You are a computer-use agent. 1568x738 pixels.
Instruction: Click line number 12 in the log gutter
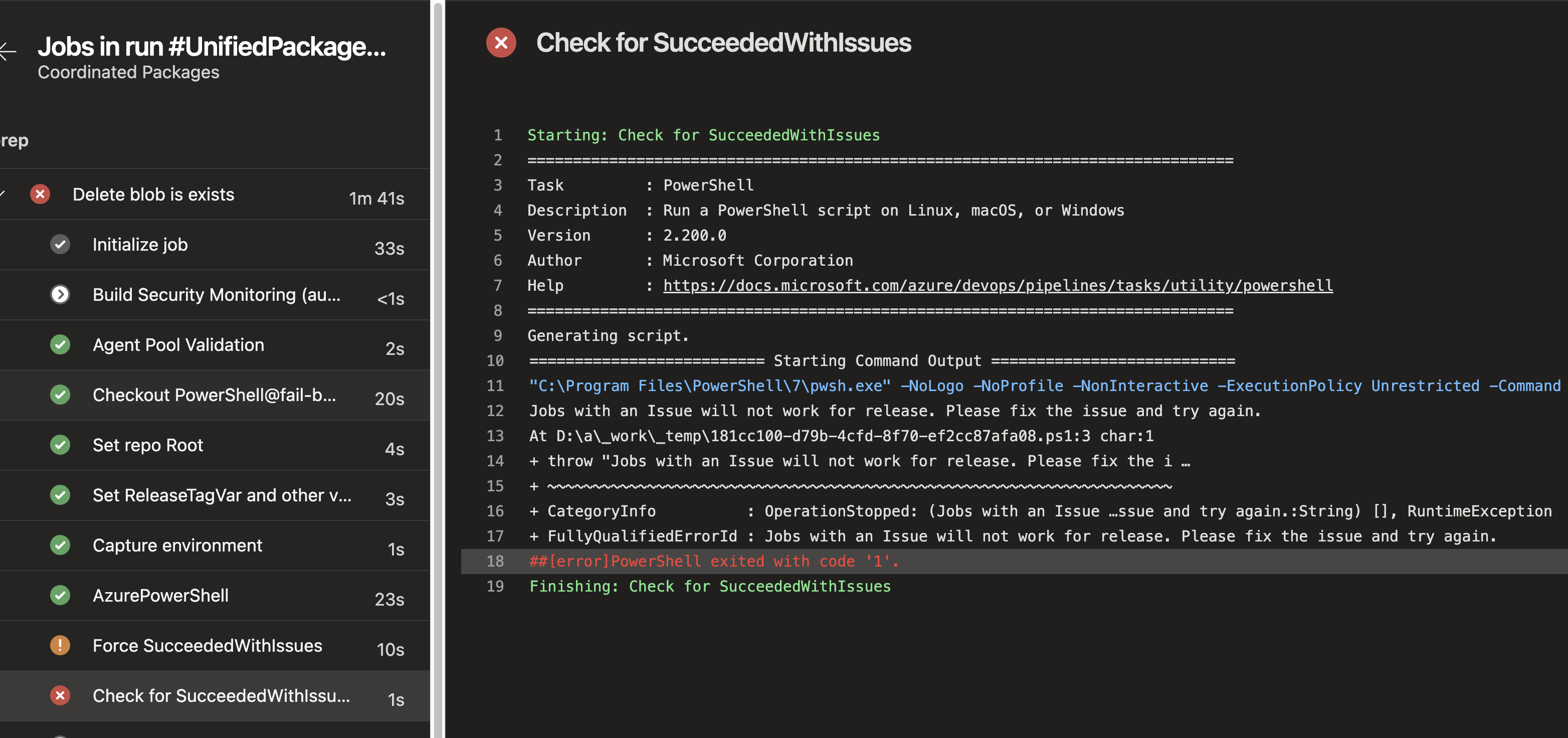coord(495,411)
